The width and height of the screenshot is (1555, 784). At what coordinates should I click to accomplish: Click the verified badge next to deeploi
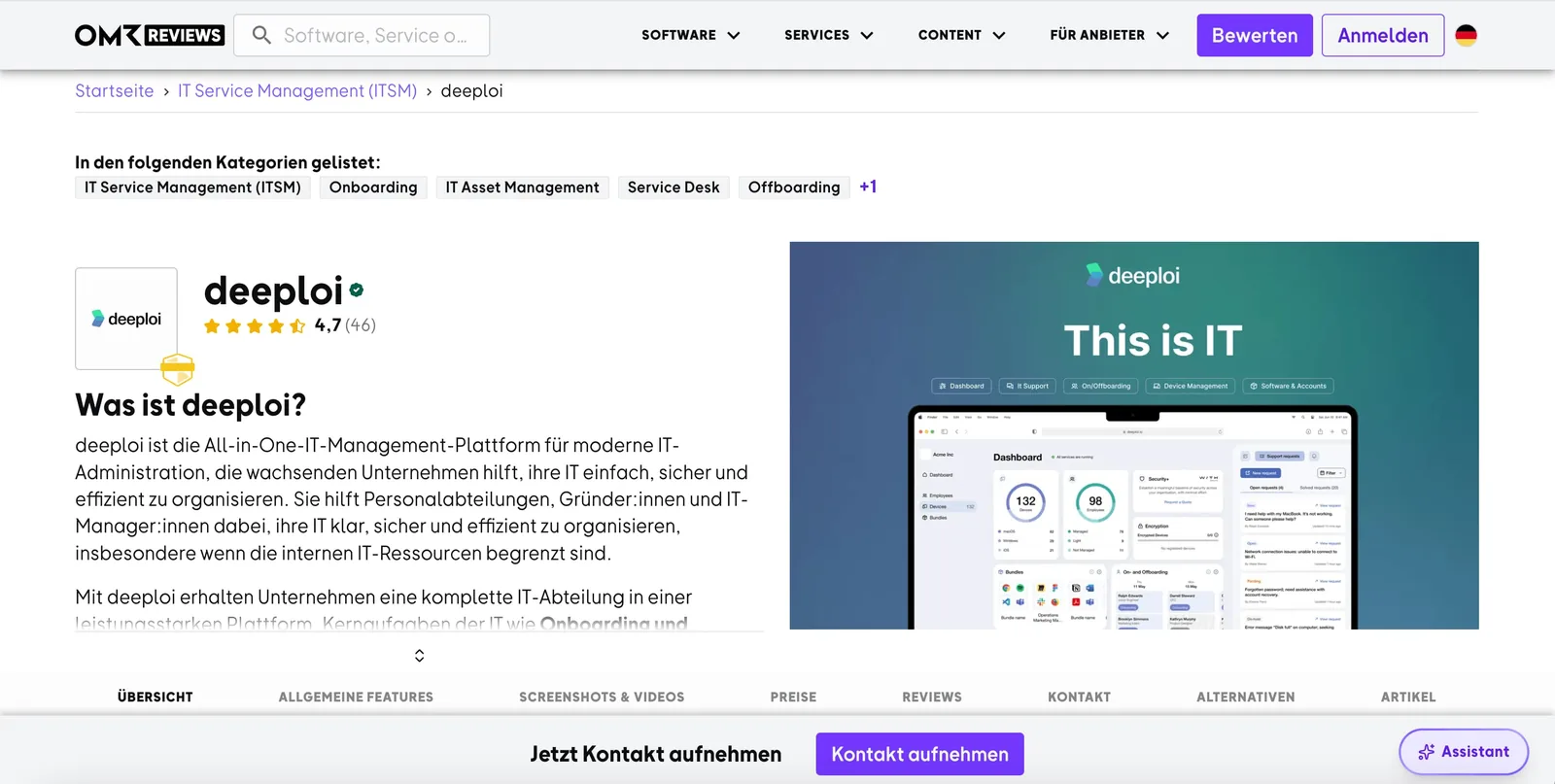(x=357, y=290)
